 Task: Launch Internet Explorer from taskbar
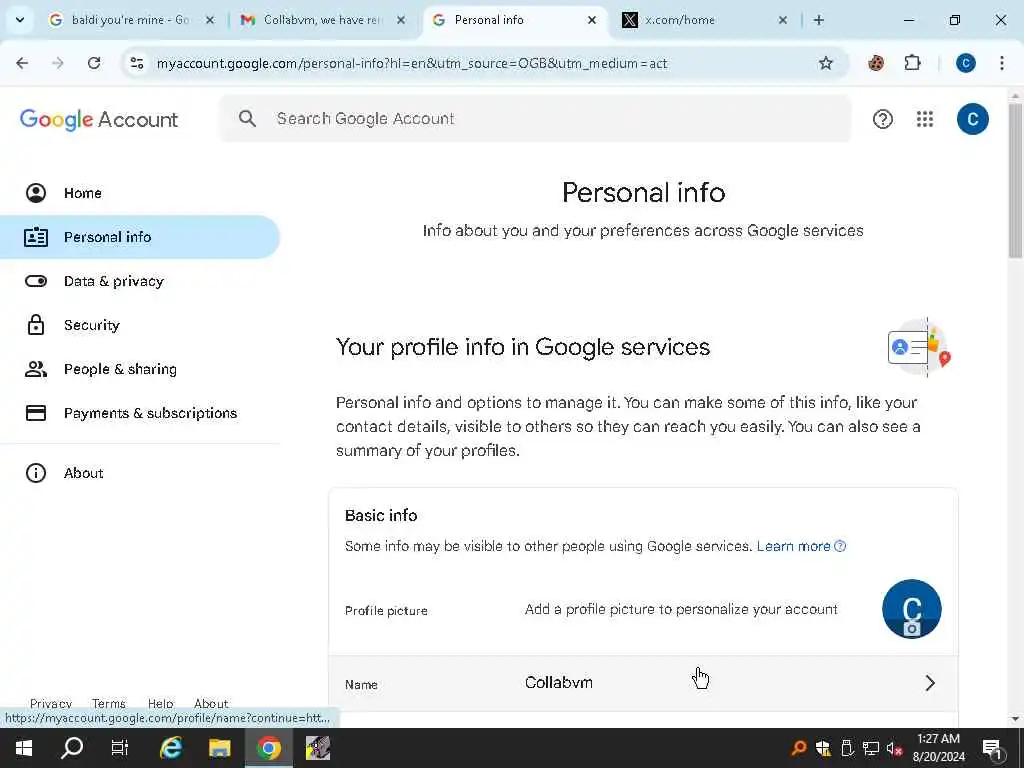point(170,748)
